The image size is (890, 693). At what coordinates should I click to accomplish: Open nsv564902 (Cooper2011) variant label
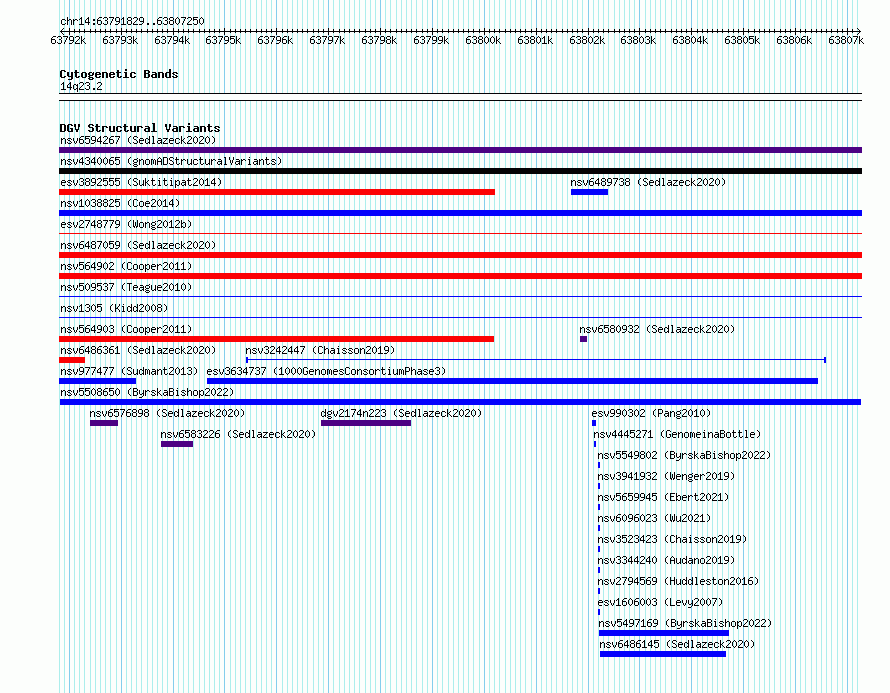(x=126, y=266)
